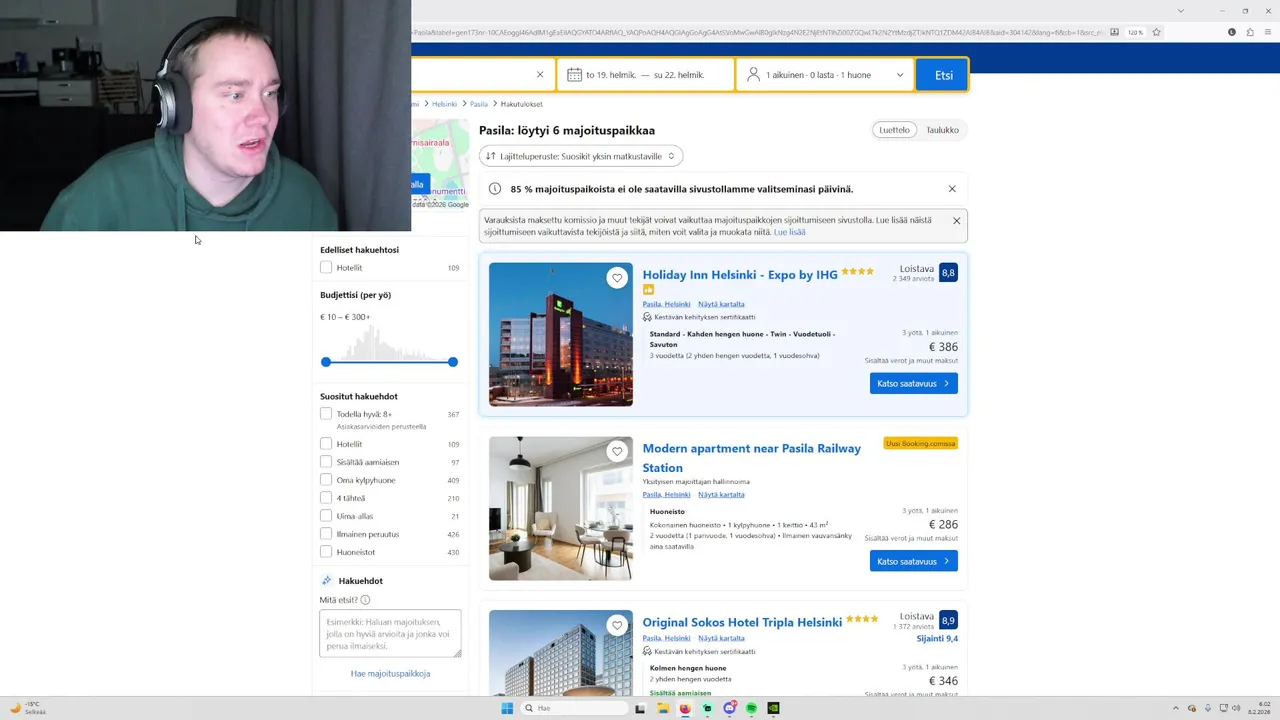Click Holiday Inn thumbs-up preferred badge
The height and width of the screenshot is (720, 1280).
coord(648,290)
